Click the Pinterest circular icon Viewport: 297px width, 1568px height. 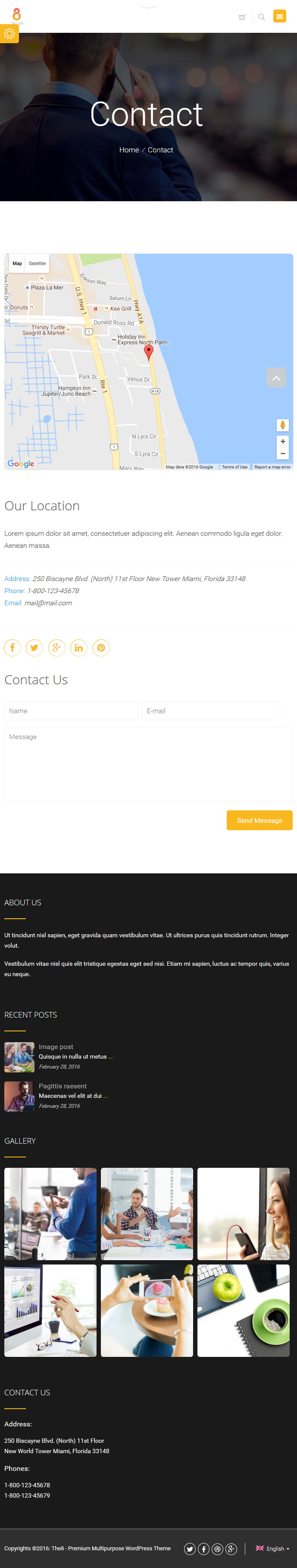pyautogui.click(x=101, y=648)
